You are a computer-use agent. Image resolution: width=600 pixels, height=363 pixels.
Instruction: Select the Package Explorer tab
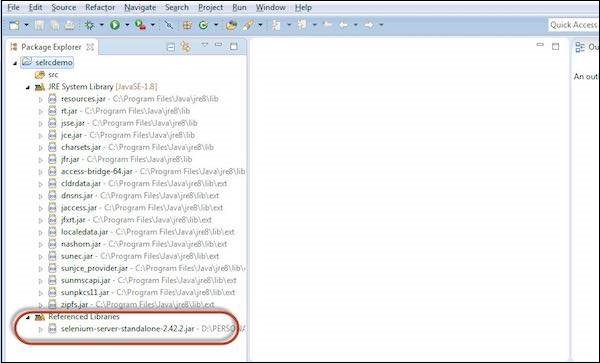click(52, 47)
